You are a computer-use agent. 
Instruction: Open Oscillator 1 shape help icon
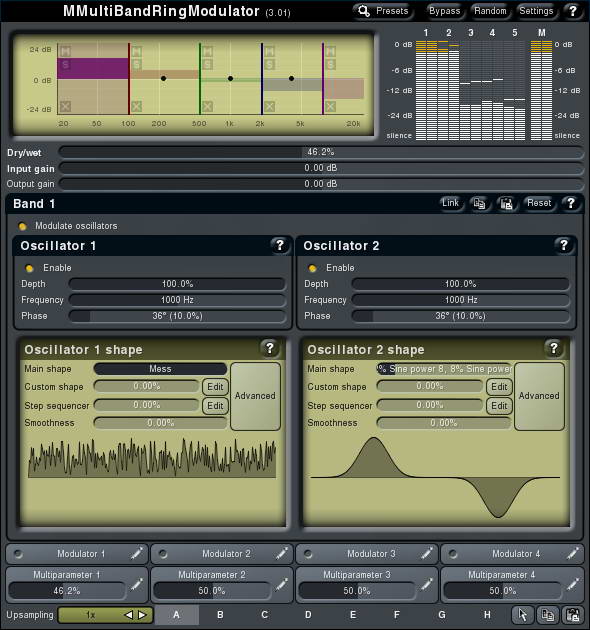click(270, 348)
